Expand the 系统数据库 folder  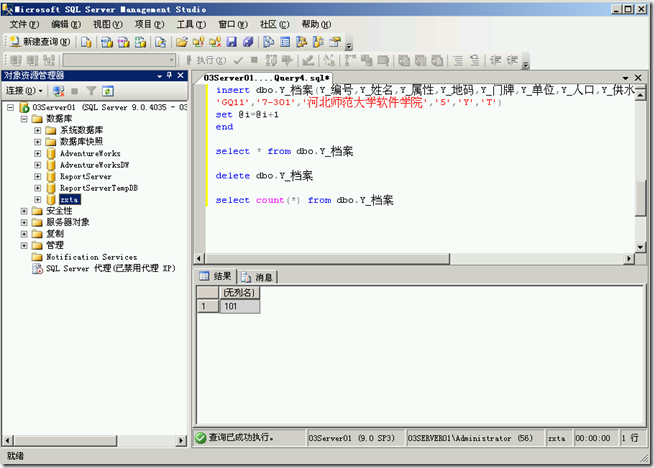[x=38, y=130]
